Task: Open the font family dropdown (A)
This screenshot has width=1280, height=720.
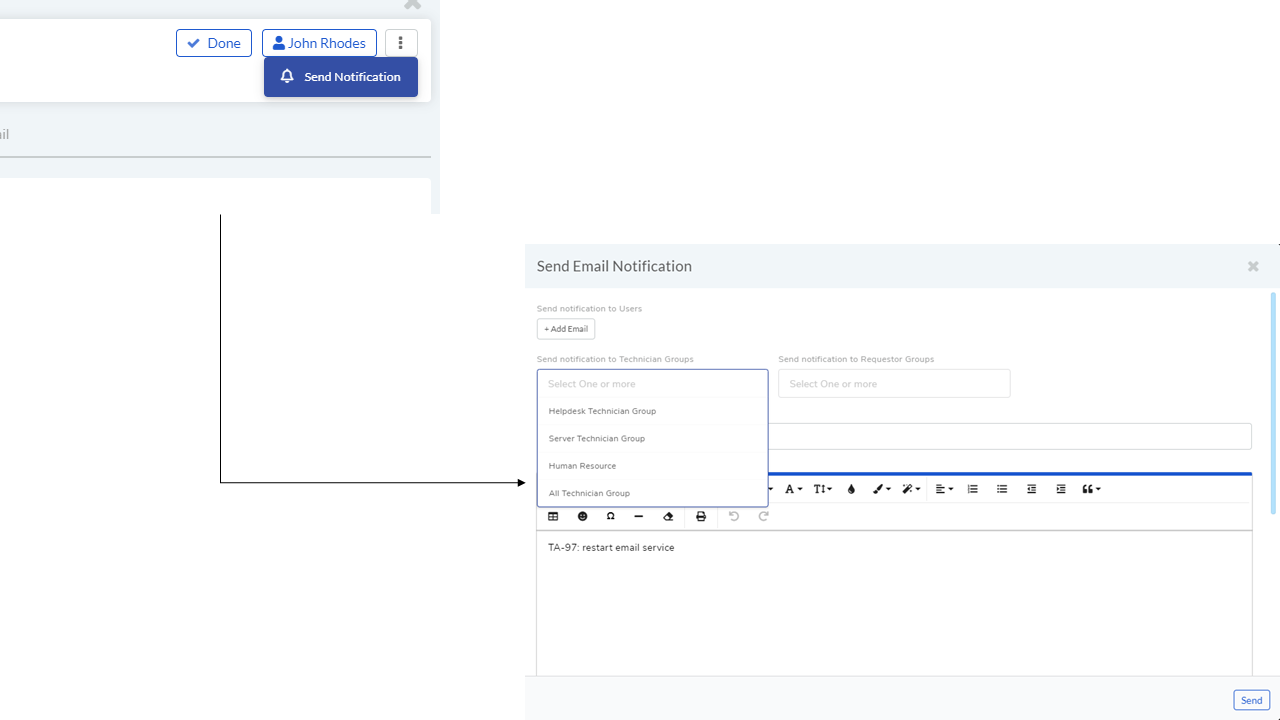Action: click(x=793, y=489)
